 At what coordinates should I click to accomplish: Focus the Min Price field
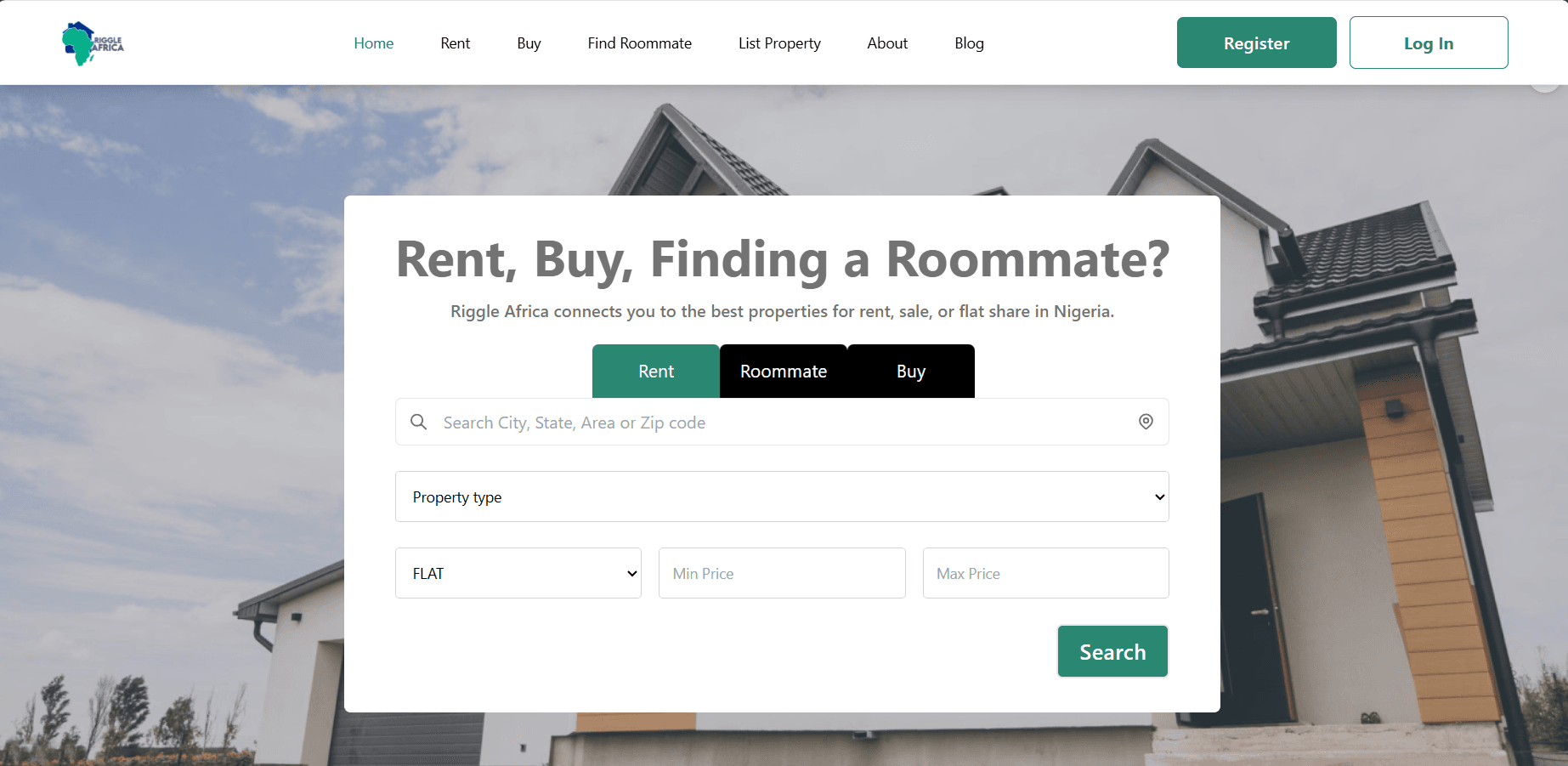(x=782, y=573)
